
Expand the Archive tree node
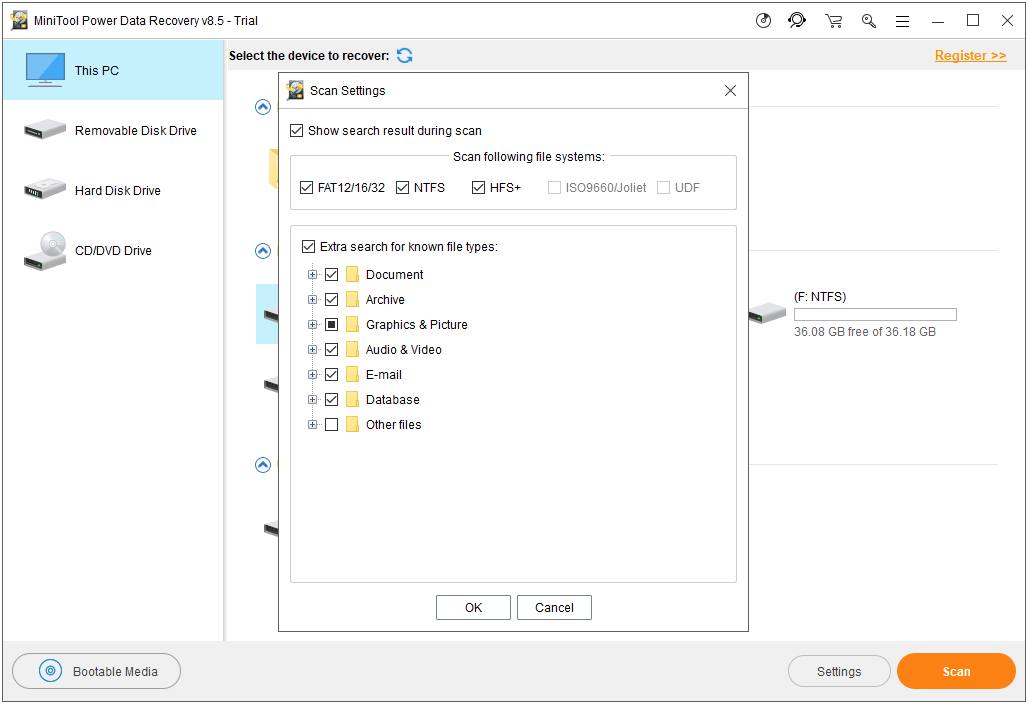(312, 299)
